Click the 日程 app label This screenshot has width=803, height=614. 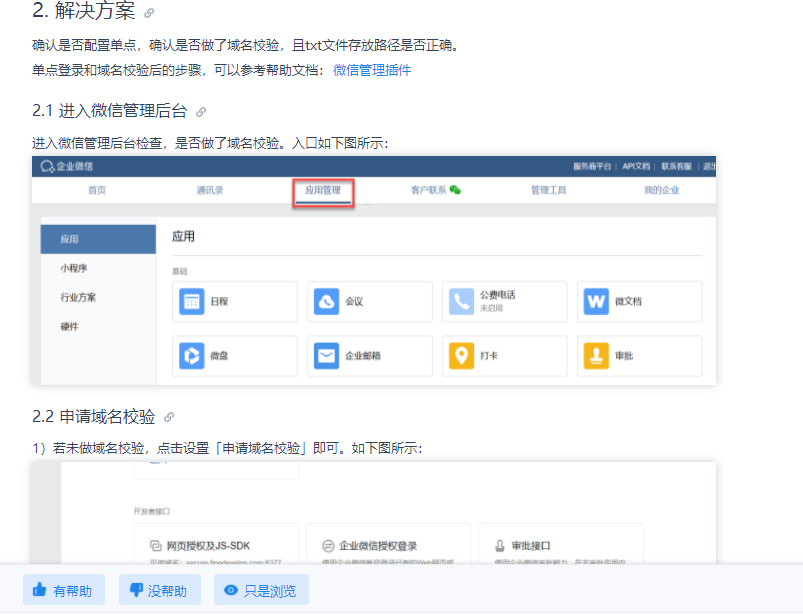coord(219,302)
